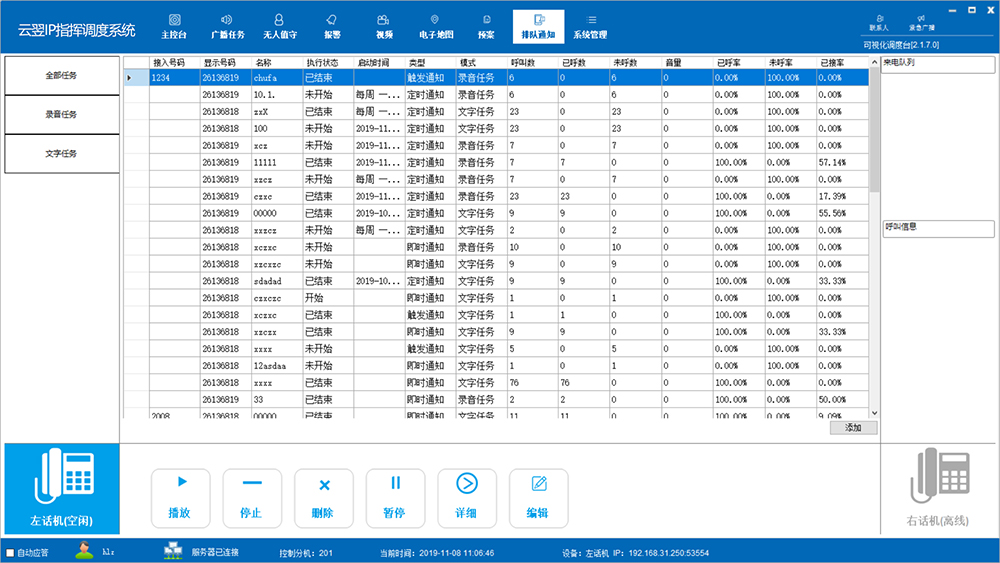
Task: Click the 停止 stop button
Action: [252, 499]
